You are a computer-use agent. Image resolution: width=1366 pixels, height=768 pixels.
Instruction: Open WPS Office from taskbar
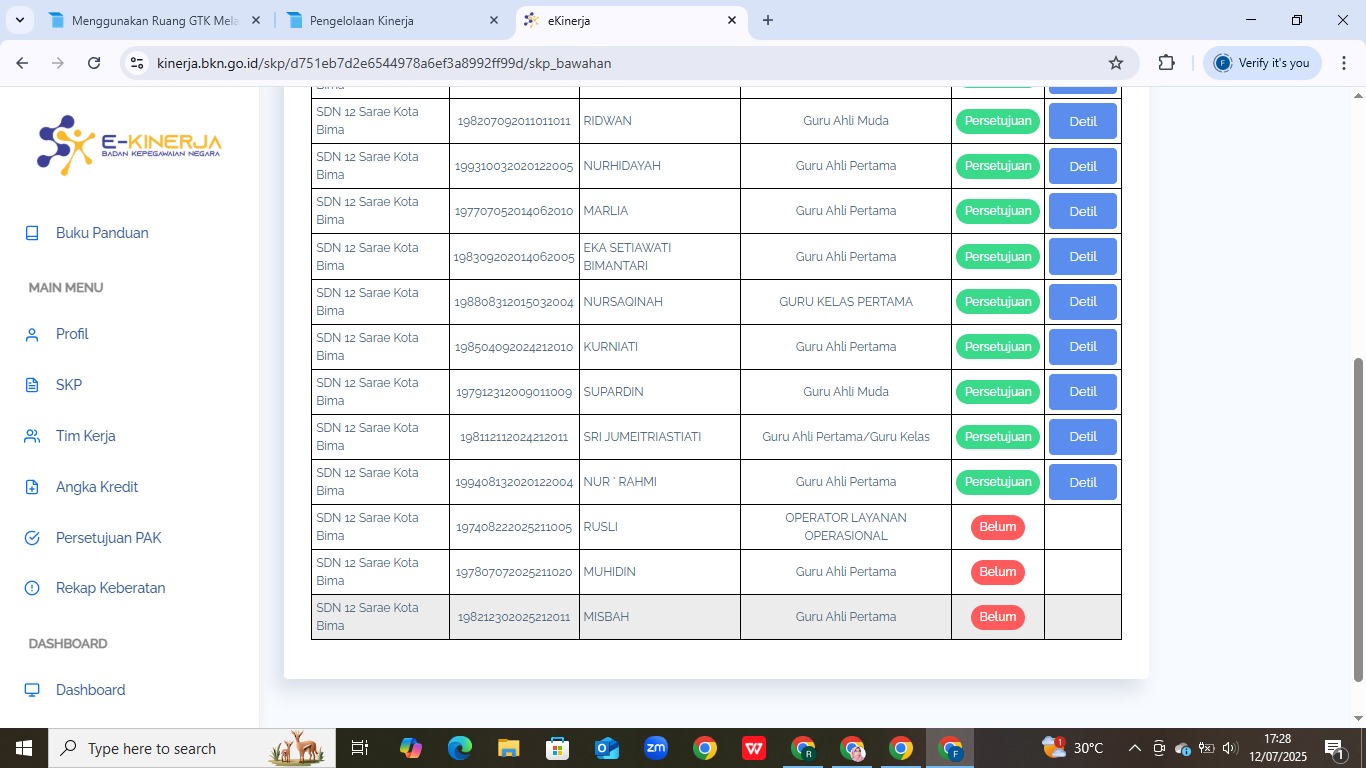(754, 748)
